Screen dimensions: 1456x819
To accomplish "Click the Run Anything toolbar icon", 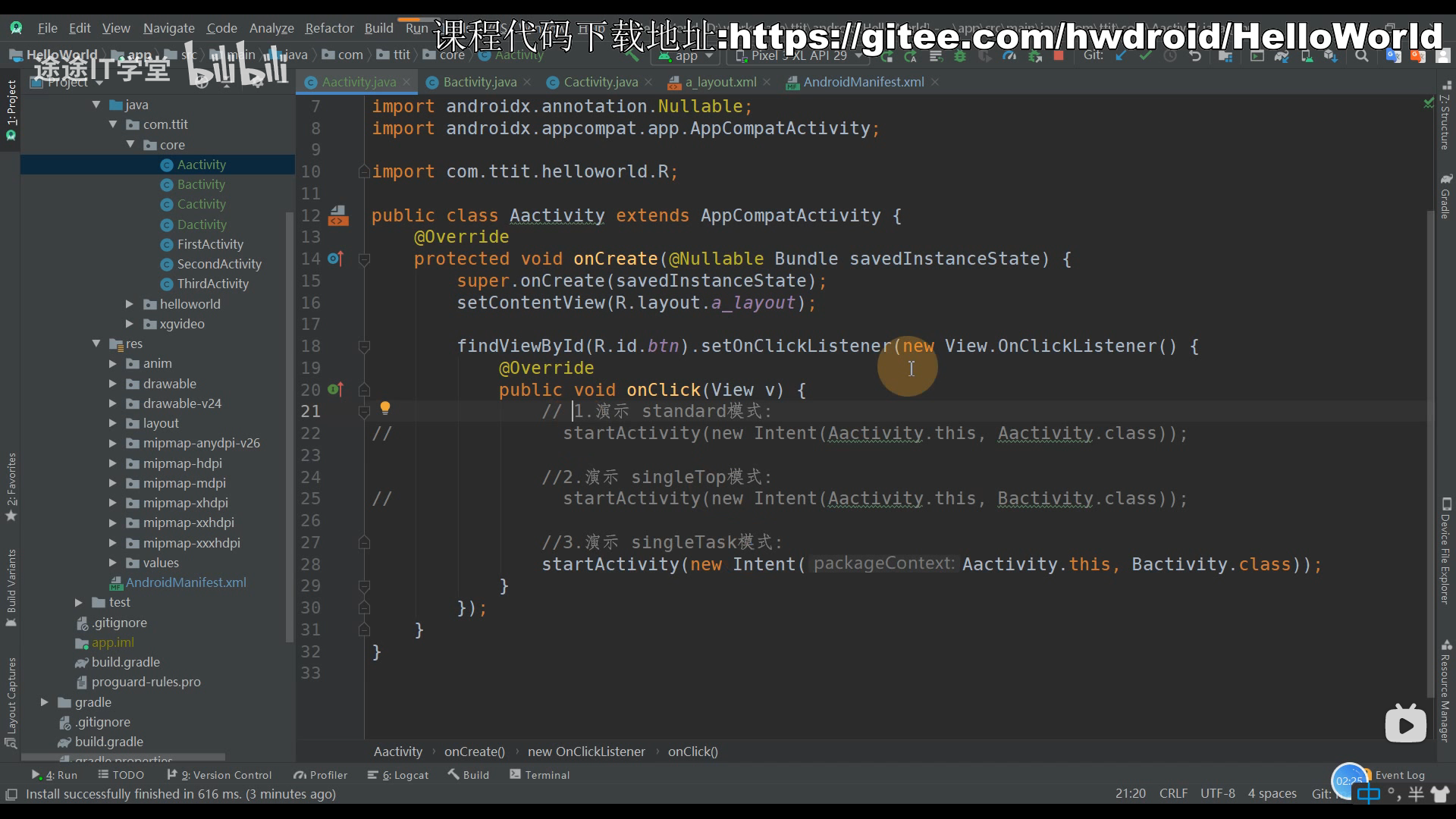I will (1257, 55).
